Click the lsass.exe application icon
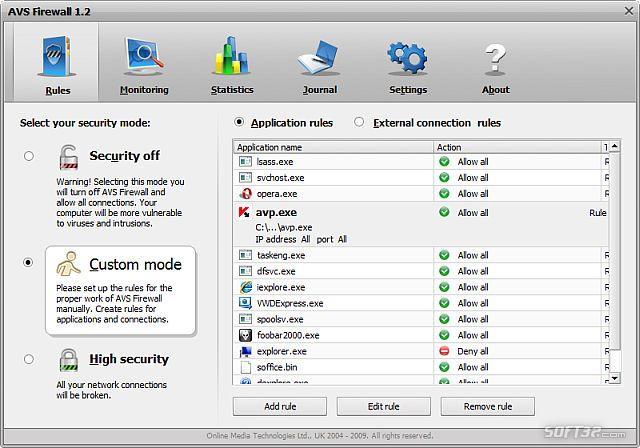 (245, 162)
